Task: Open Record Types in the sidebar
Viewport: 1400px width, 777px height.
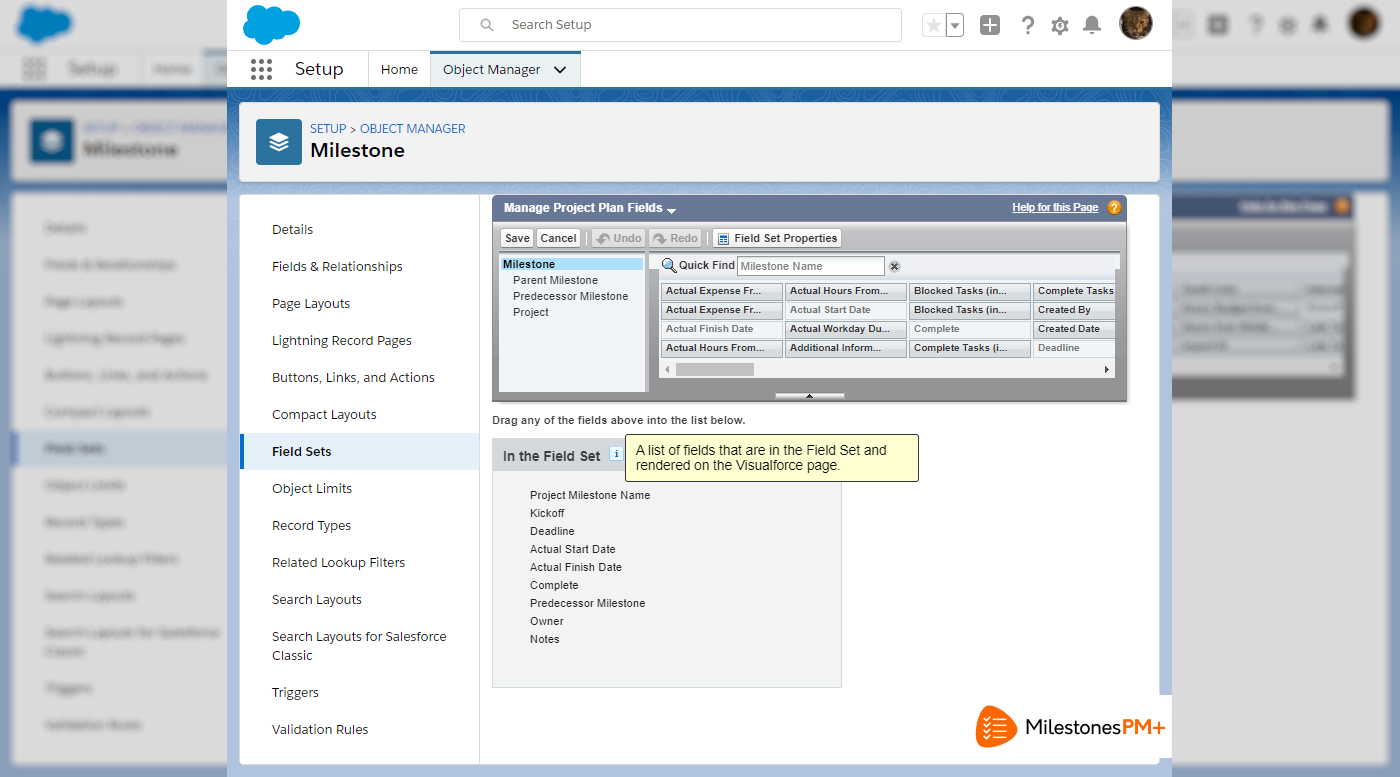Action: point(311,525)
